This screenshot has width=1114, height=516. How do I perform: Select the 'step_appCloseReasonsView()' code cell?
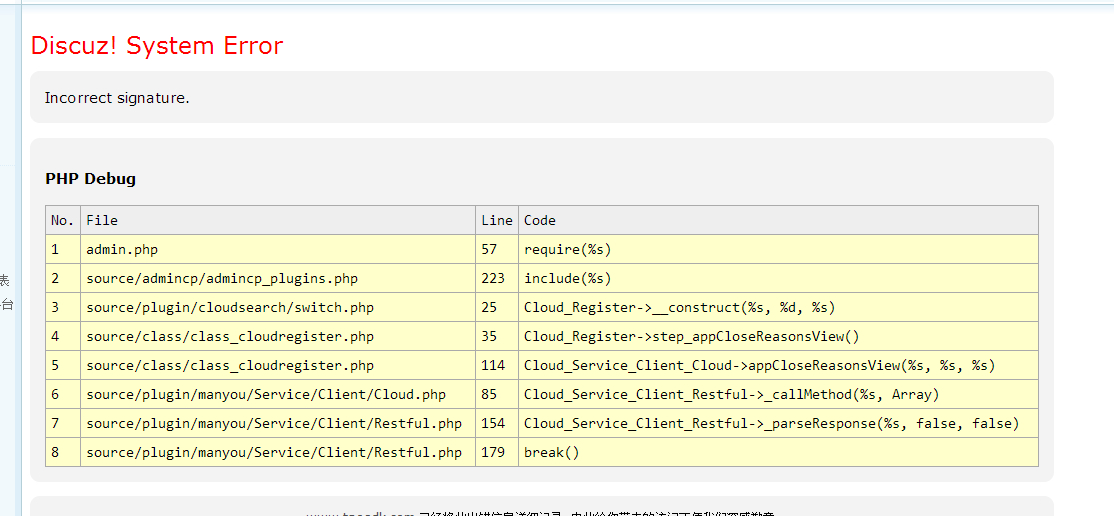point(778,336)
